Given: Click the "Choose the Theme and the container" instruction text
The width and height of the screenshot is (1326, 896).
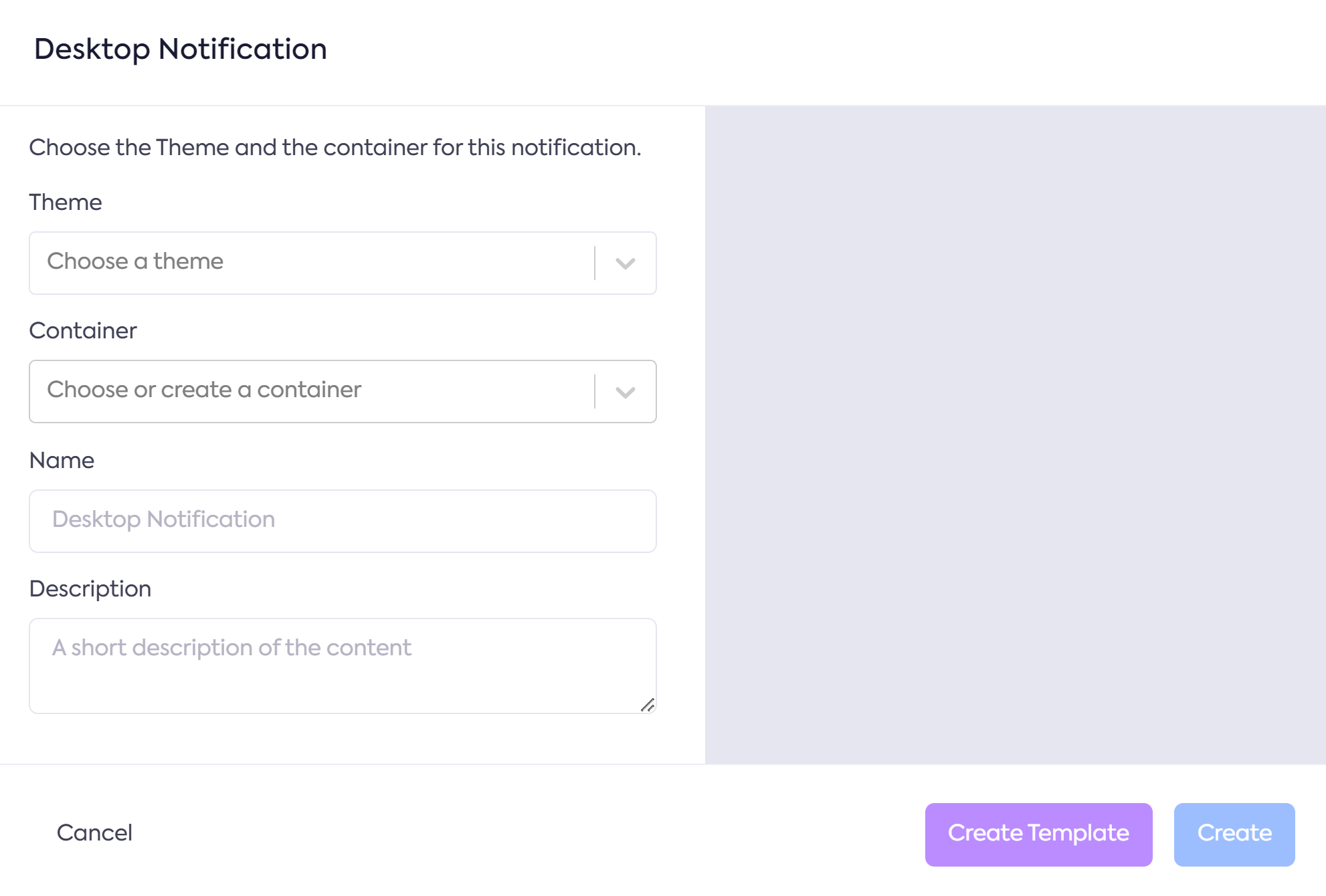Looking at the screenshot, I should click(x=335, y=147).
